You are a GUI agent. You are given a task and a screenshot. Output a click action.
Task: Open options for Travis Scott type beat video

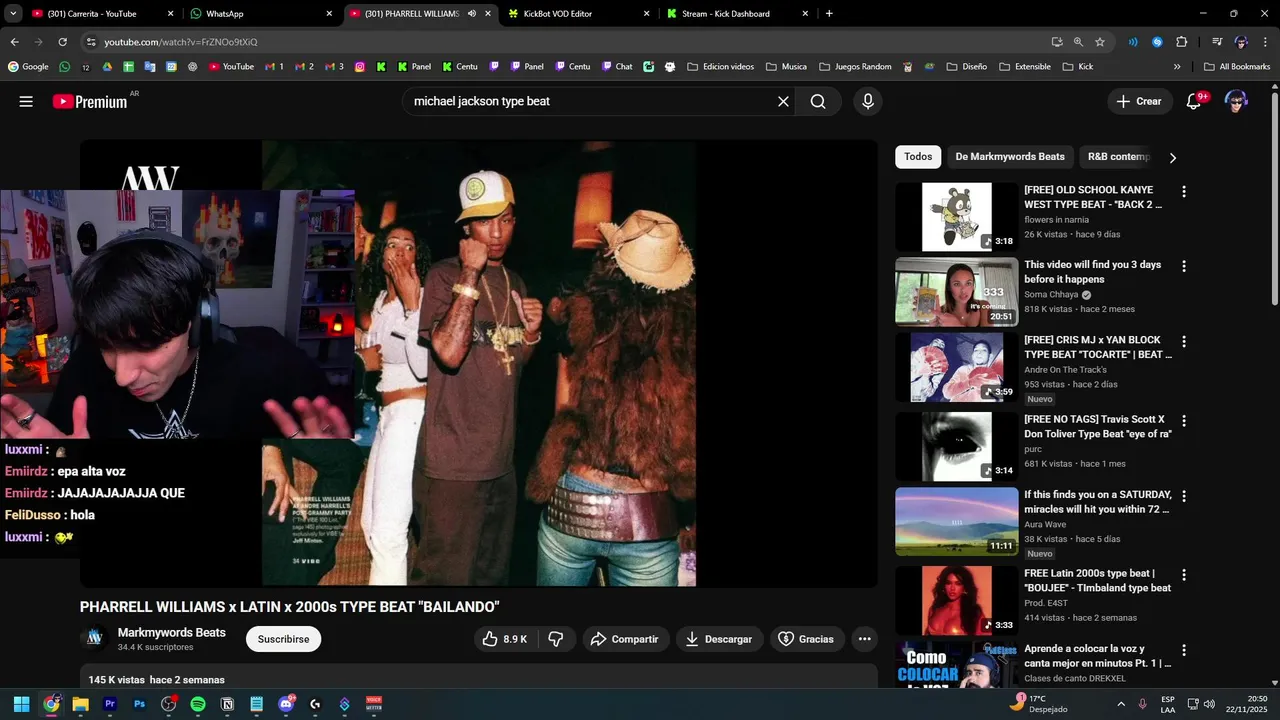tap(1184, 421)
